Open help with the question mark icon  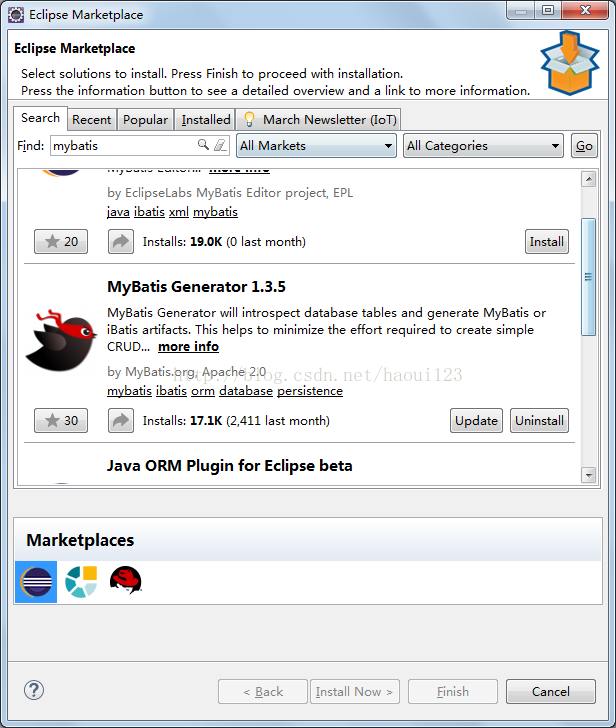pyautogui.click(x=34, y=690)
